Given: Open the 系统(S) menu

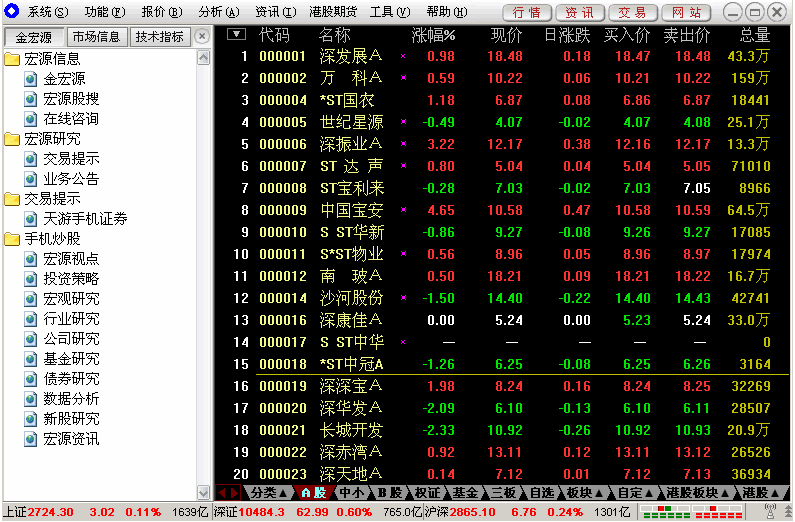Looking at the screenshot, I should (x=48, y=11).
